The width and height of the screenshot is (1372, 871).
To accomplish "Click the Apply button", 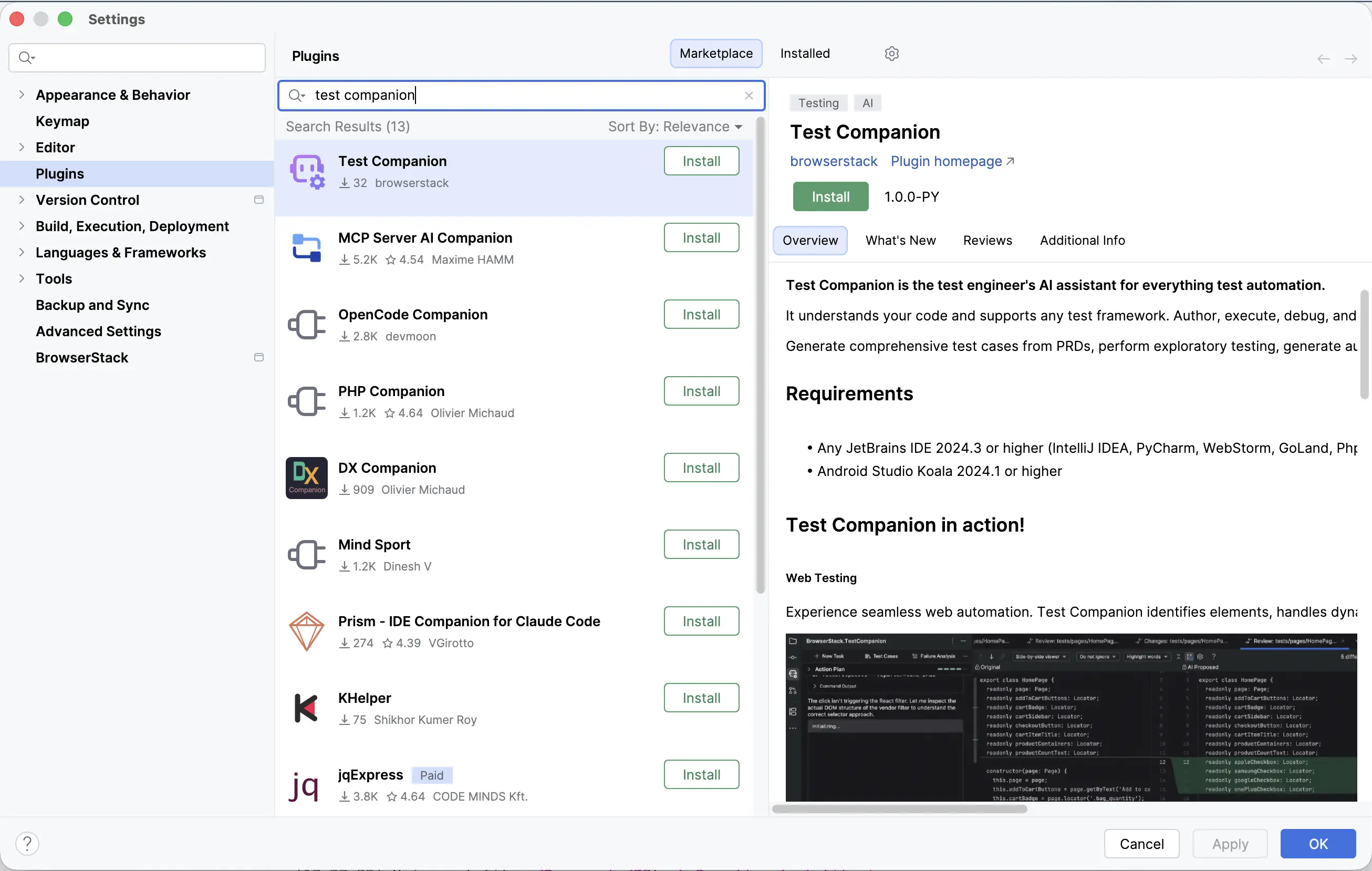I will pyautogui.click(x=1230, y=844).
